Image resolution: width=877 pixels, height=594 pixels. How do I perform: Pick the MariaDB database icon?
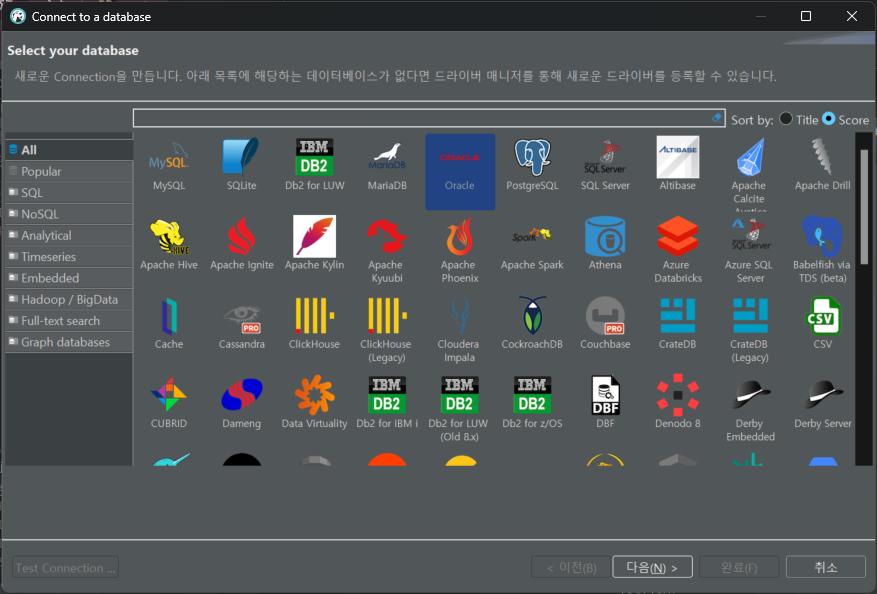[387, 165]
